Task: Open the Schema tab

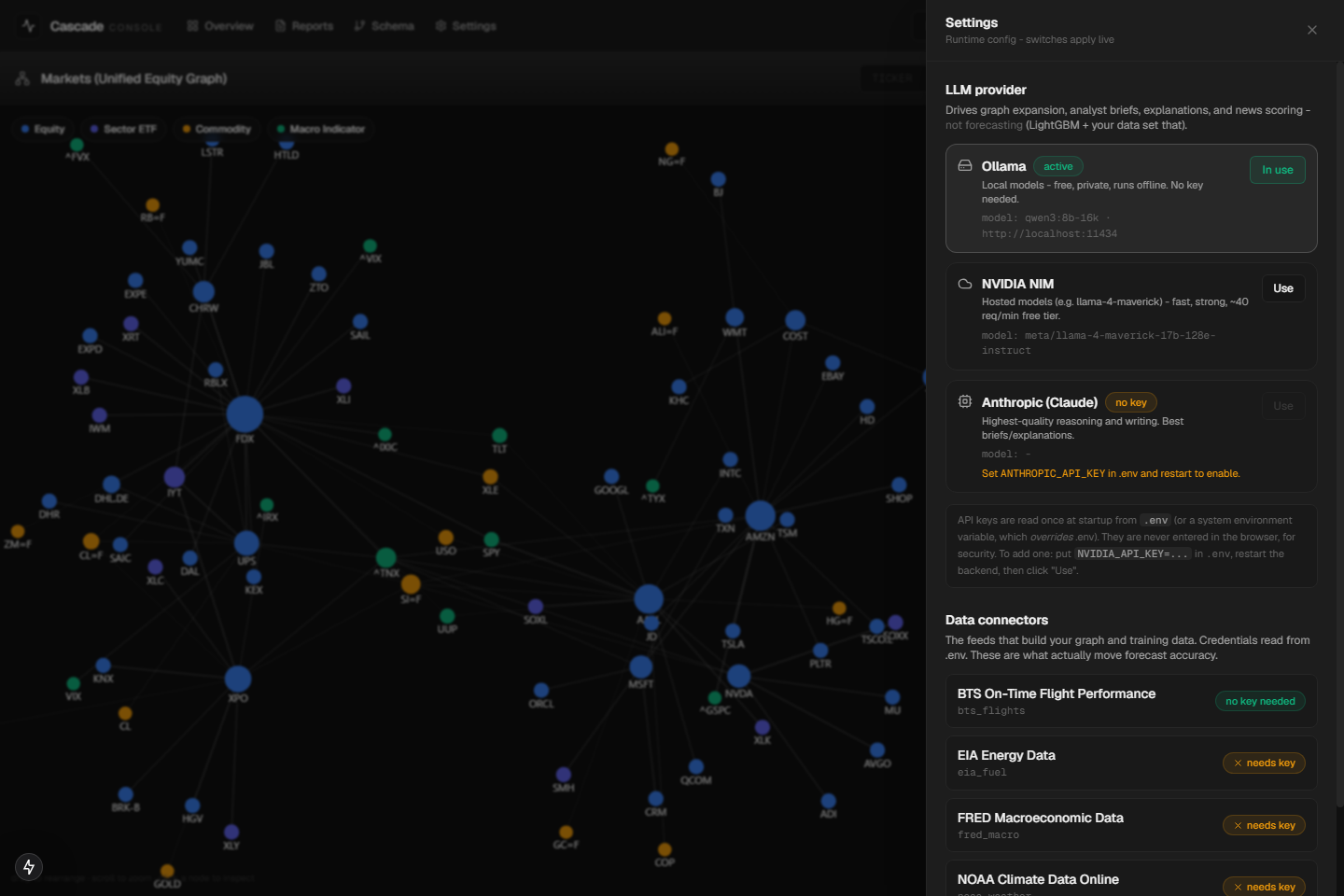Action: pos(385,26)
